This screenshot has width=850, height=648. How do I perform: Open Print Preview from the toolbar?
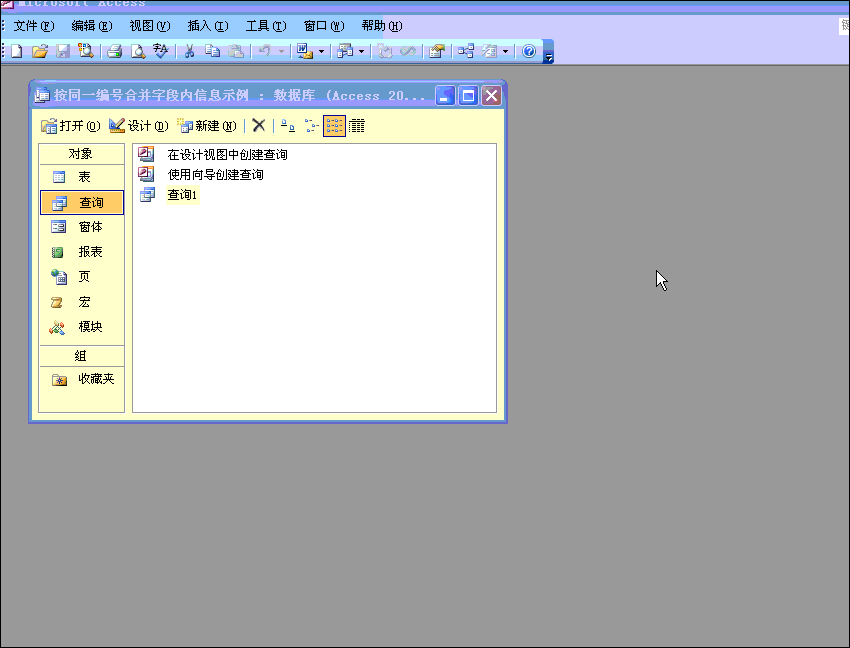pyautogui.click(x=138, y=52)
